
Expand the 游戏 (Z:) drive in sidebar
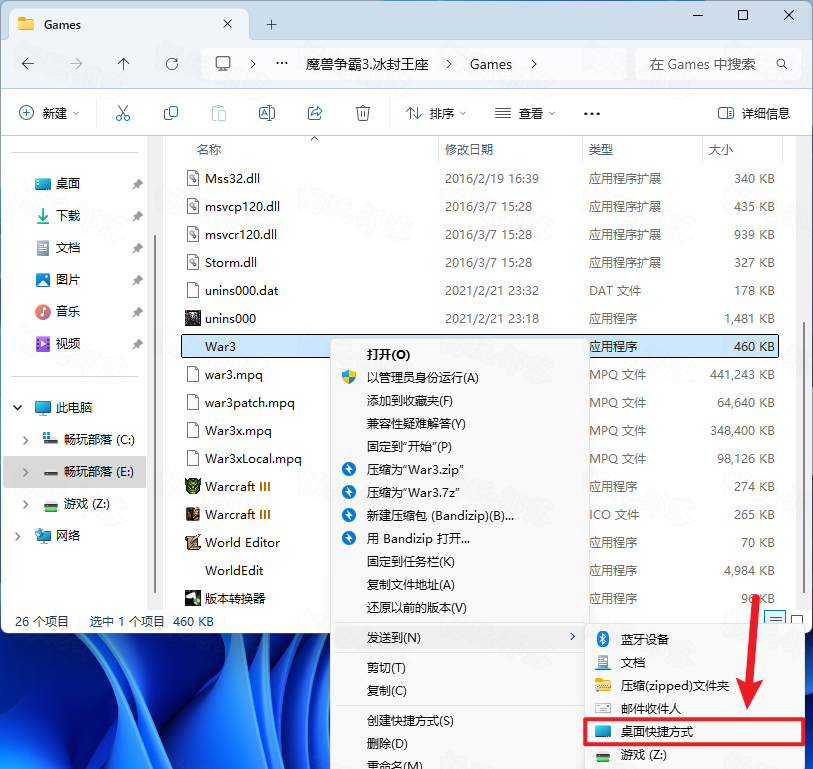tap(25, 505)
